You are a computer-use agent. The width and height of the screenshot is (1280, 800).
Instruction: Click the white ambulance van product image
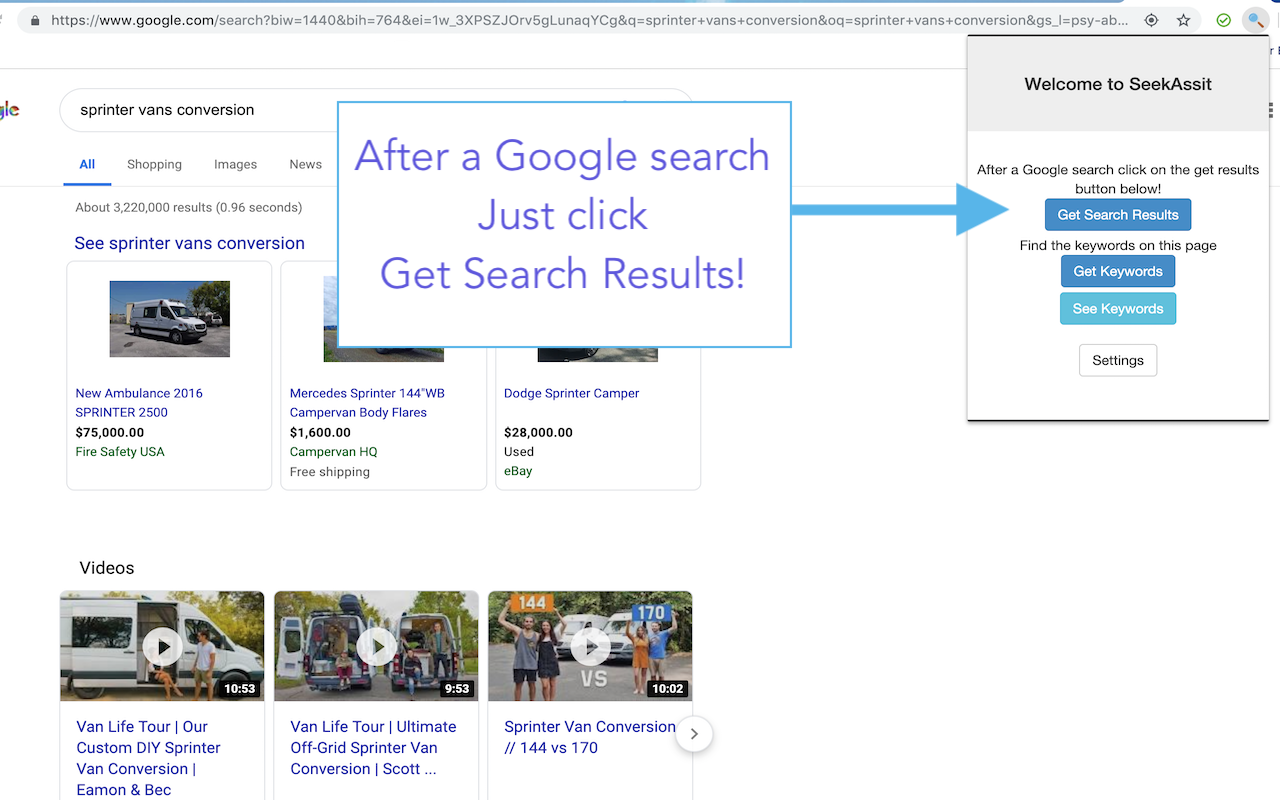pos(170,319)
